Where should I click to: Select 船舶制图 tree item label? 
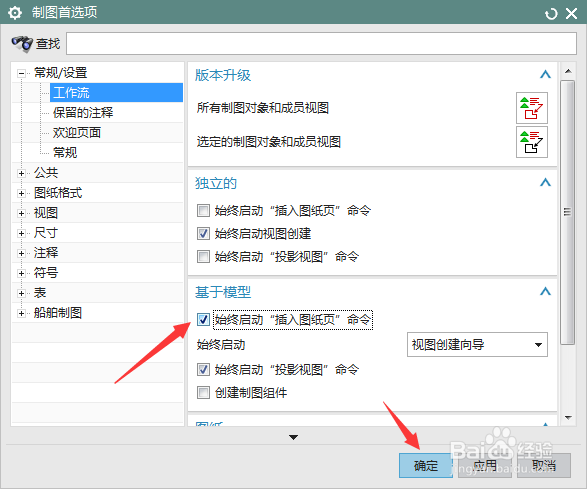click(x=58, y=313)
